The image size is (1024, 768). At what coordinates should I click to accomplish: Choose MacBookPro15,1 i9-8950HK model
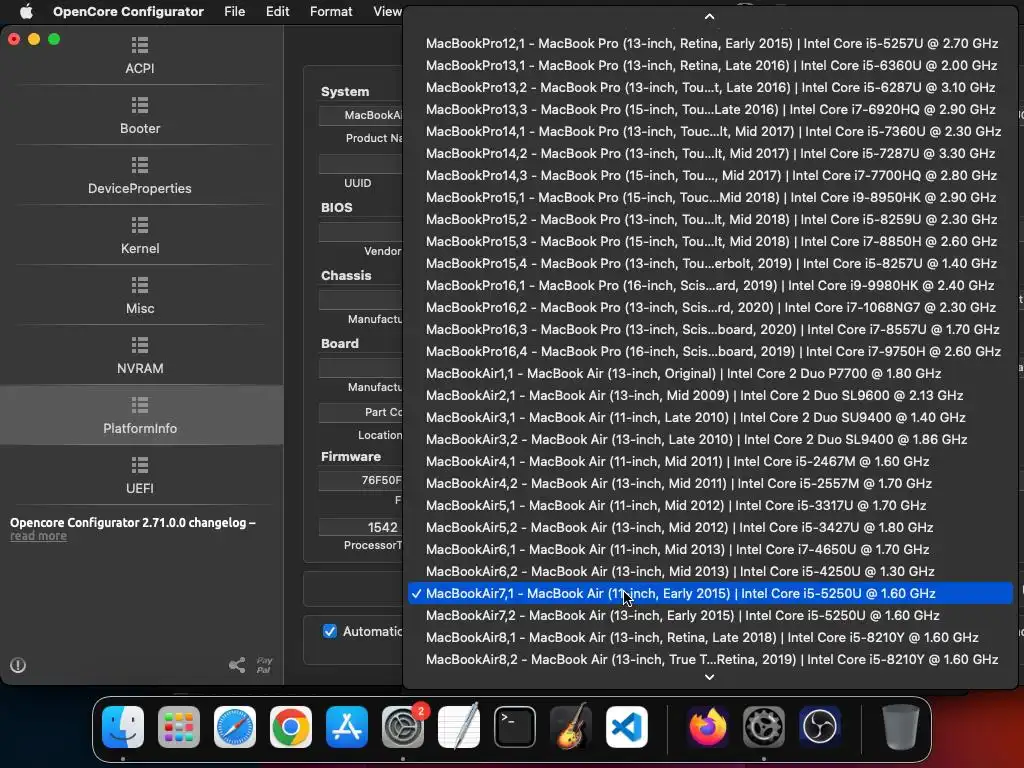pyautogui.click(x=710, y=197)
